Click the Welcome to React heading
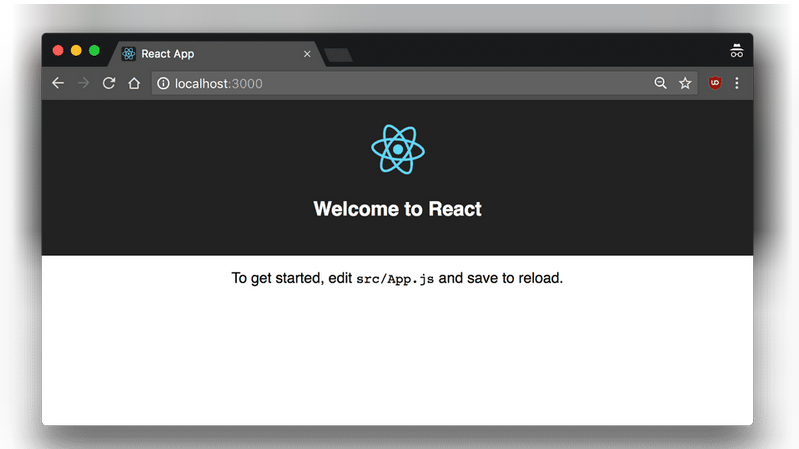Screen dimensions: 799x449 pos(397,209)
